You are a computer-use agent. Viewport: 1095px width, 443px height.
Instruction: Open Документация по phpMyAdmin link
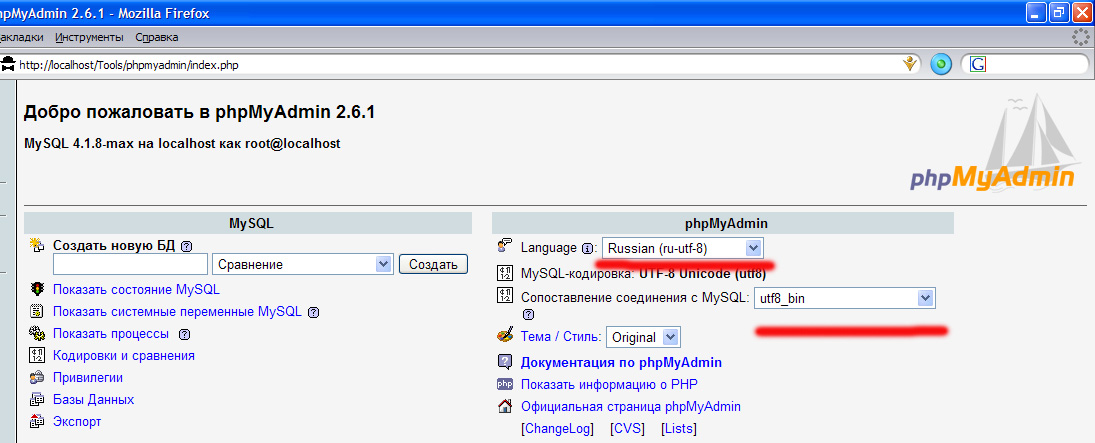point(622,363)
